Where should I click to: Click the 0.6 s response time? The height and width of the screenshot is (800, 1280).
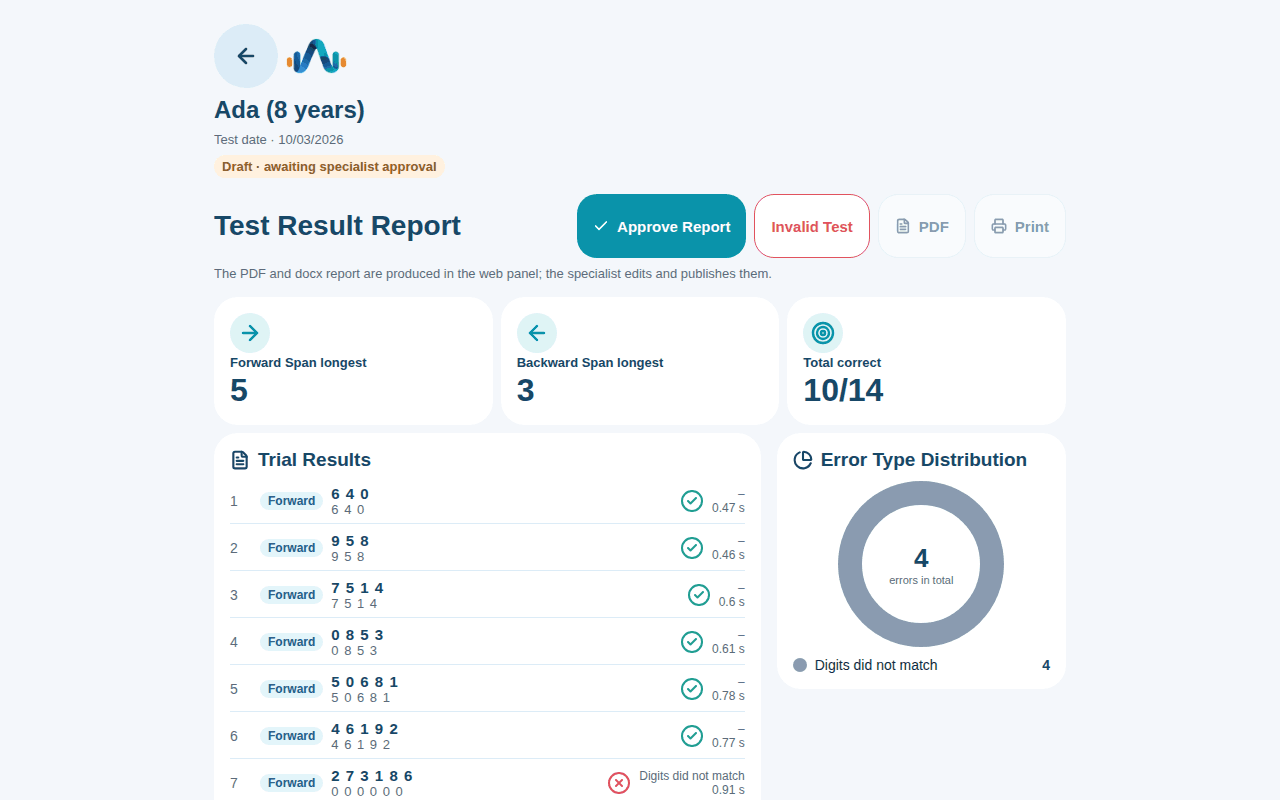click(732, 602)
